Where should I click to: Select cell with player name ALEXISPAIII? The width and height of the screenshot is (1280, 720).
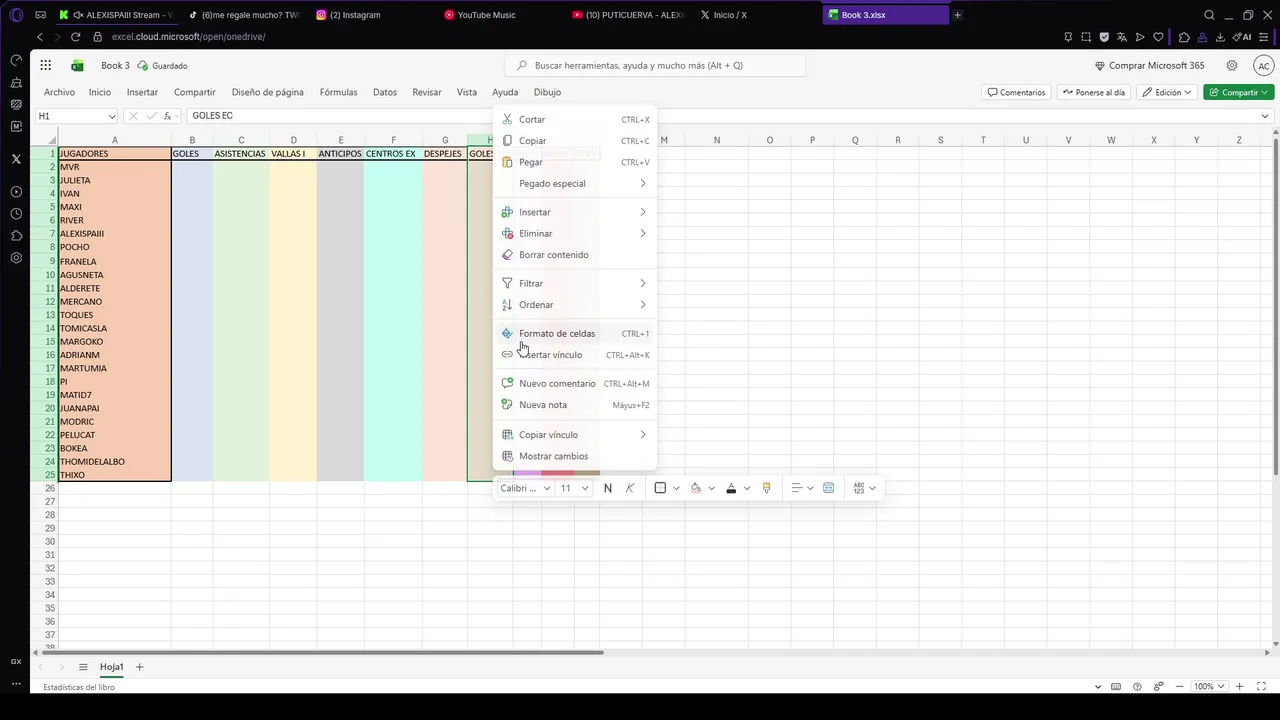tap(115, 234)
